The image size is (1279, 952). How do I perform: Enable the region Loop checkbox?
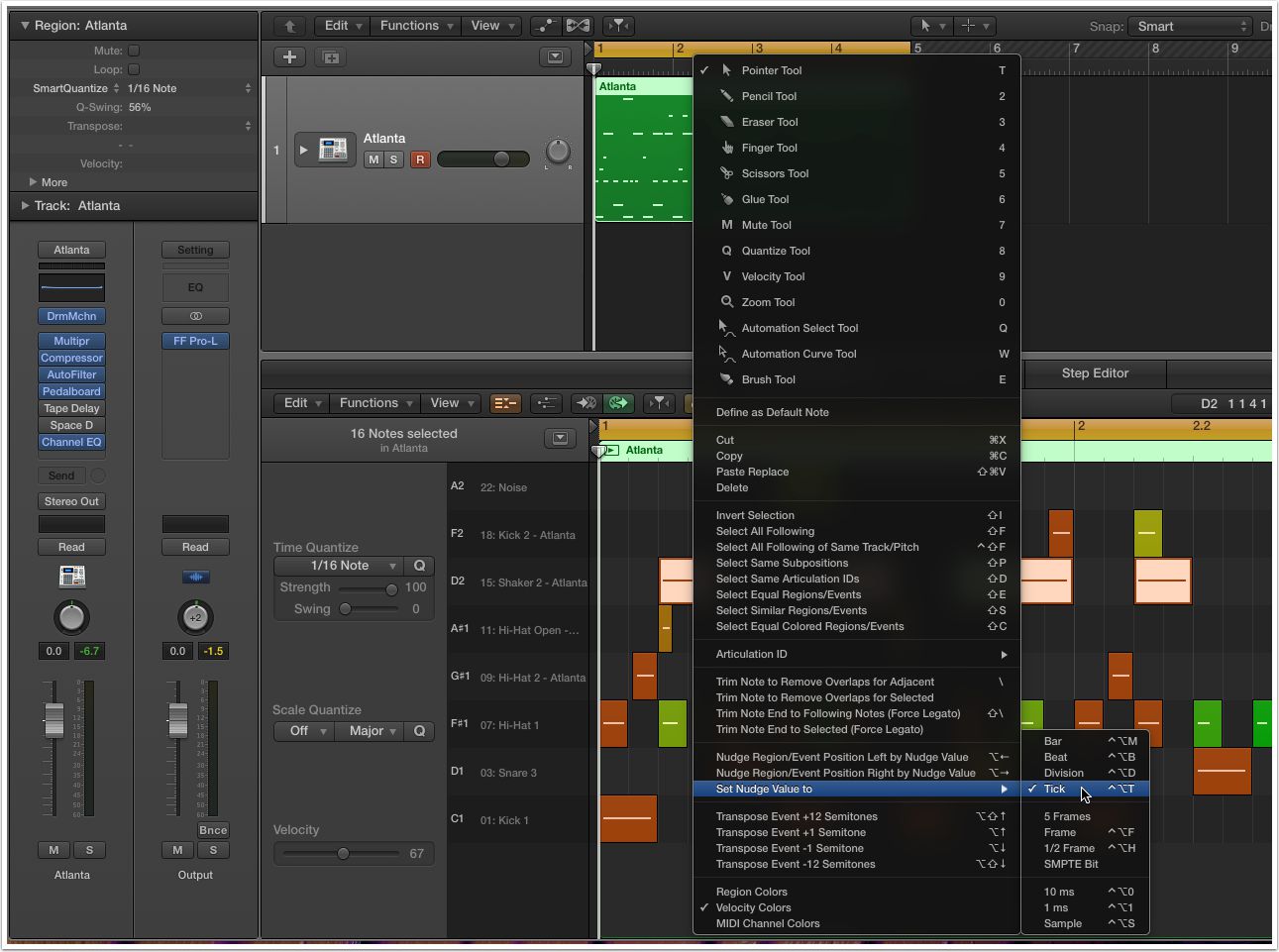coord(134,69)
